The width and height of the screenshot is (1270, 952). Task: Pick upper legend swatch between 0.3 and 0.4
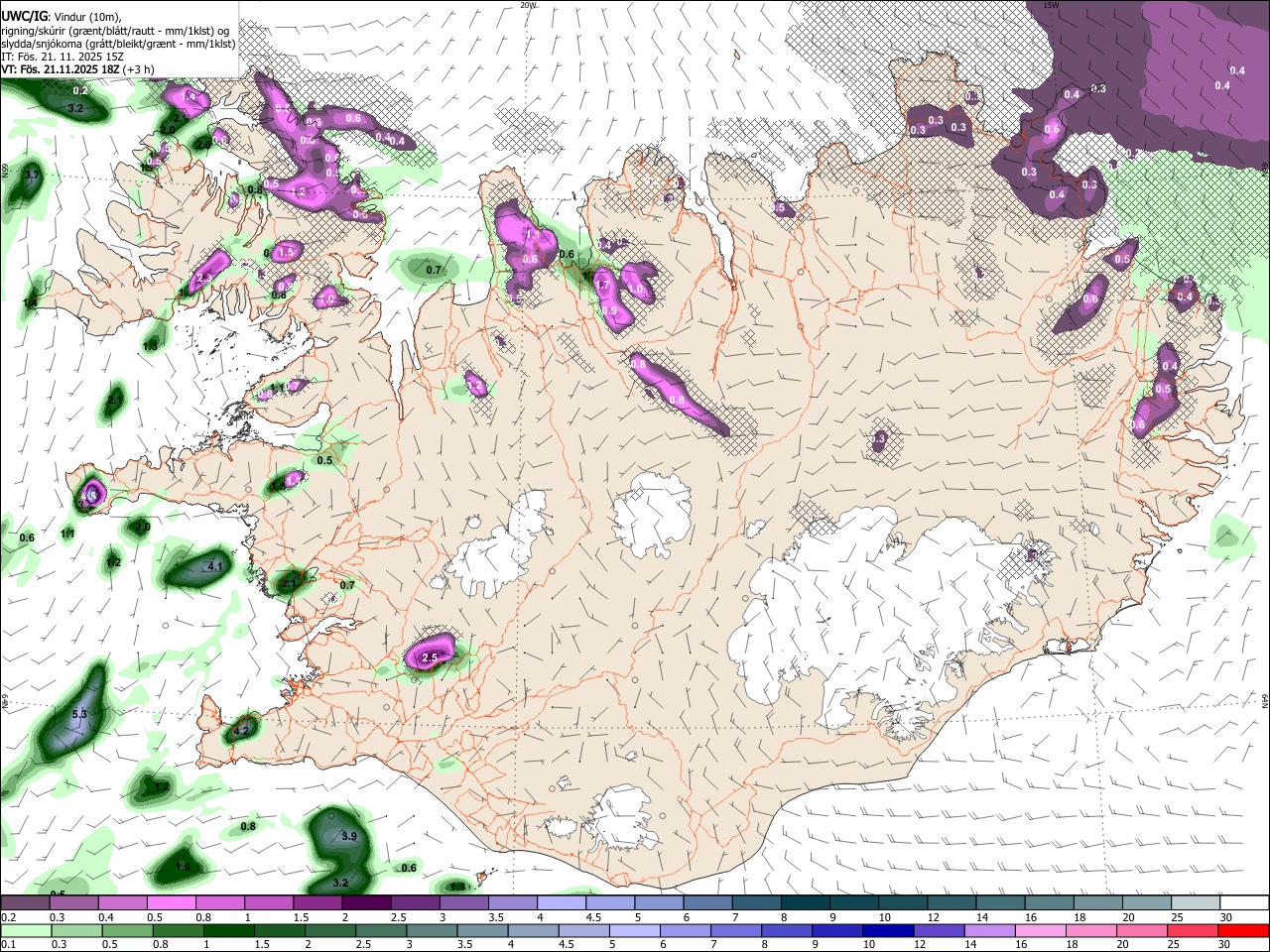coord(73,903)
